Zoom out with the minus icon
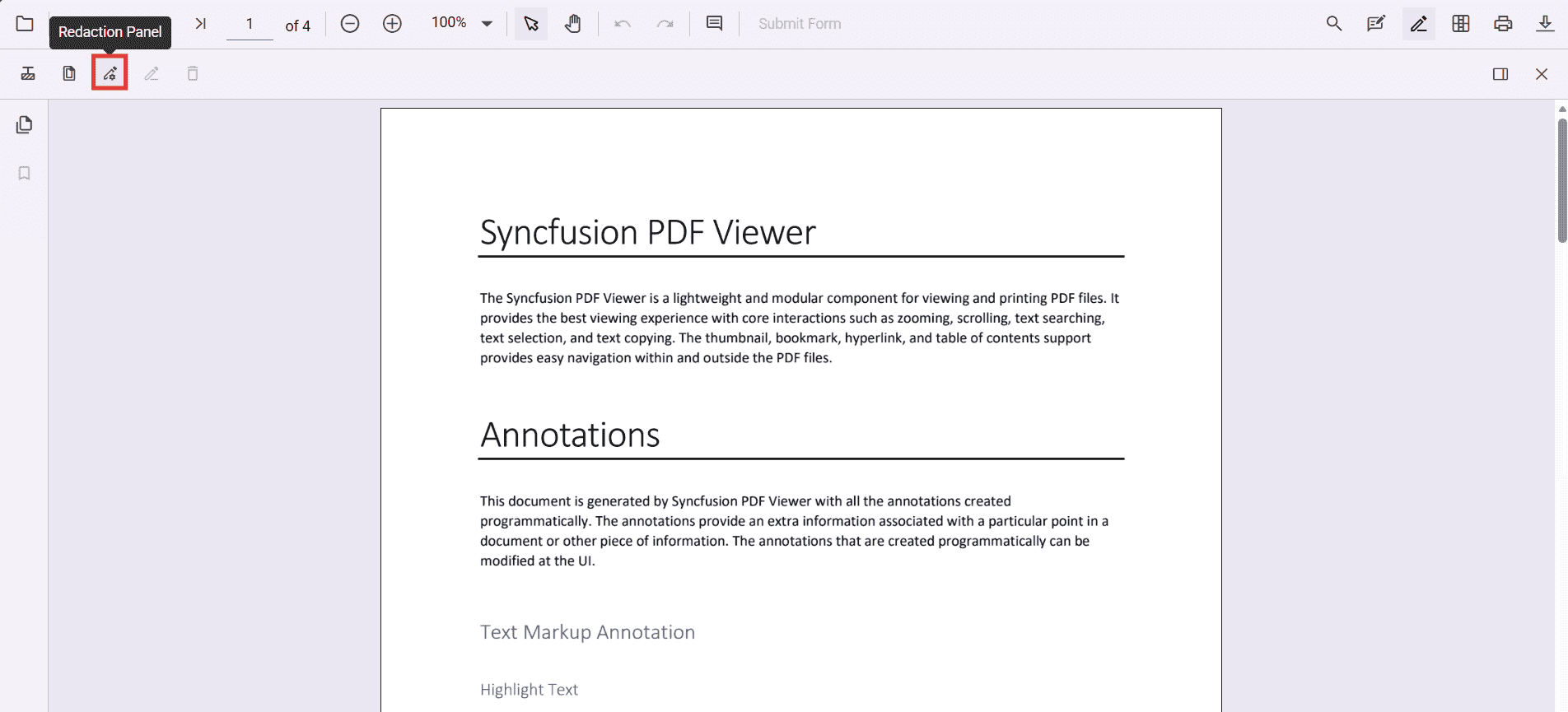Screen dimensions: 1568x712 350,24
